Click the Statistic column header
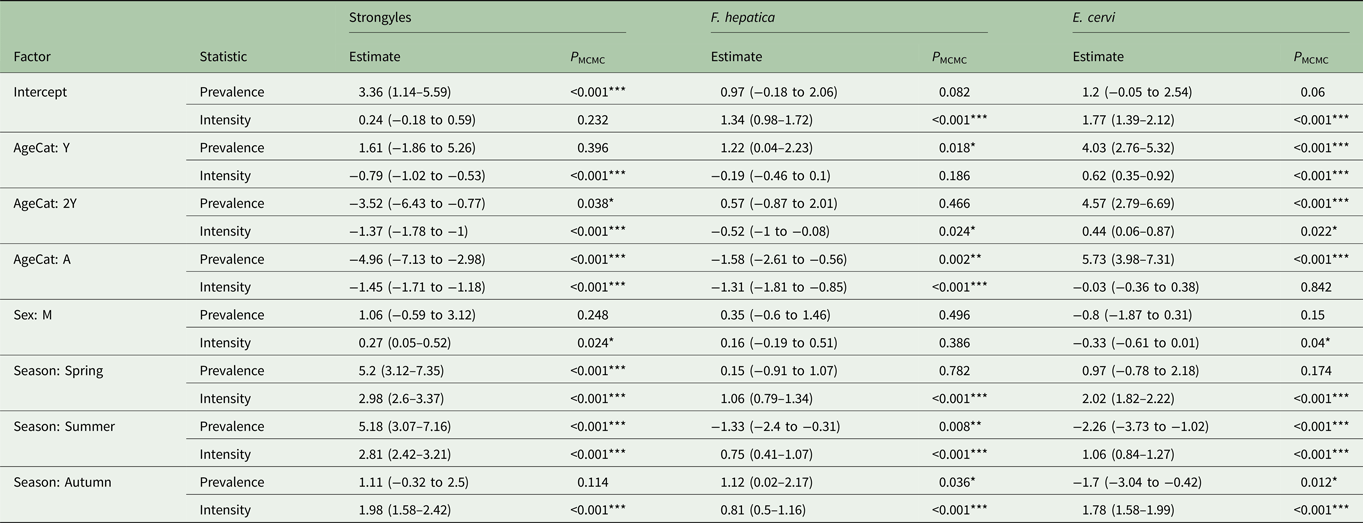The width and height of the screenshot is (1363, 523). coord(223,57)
